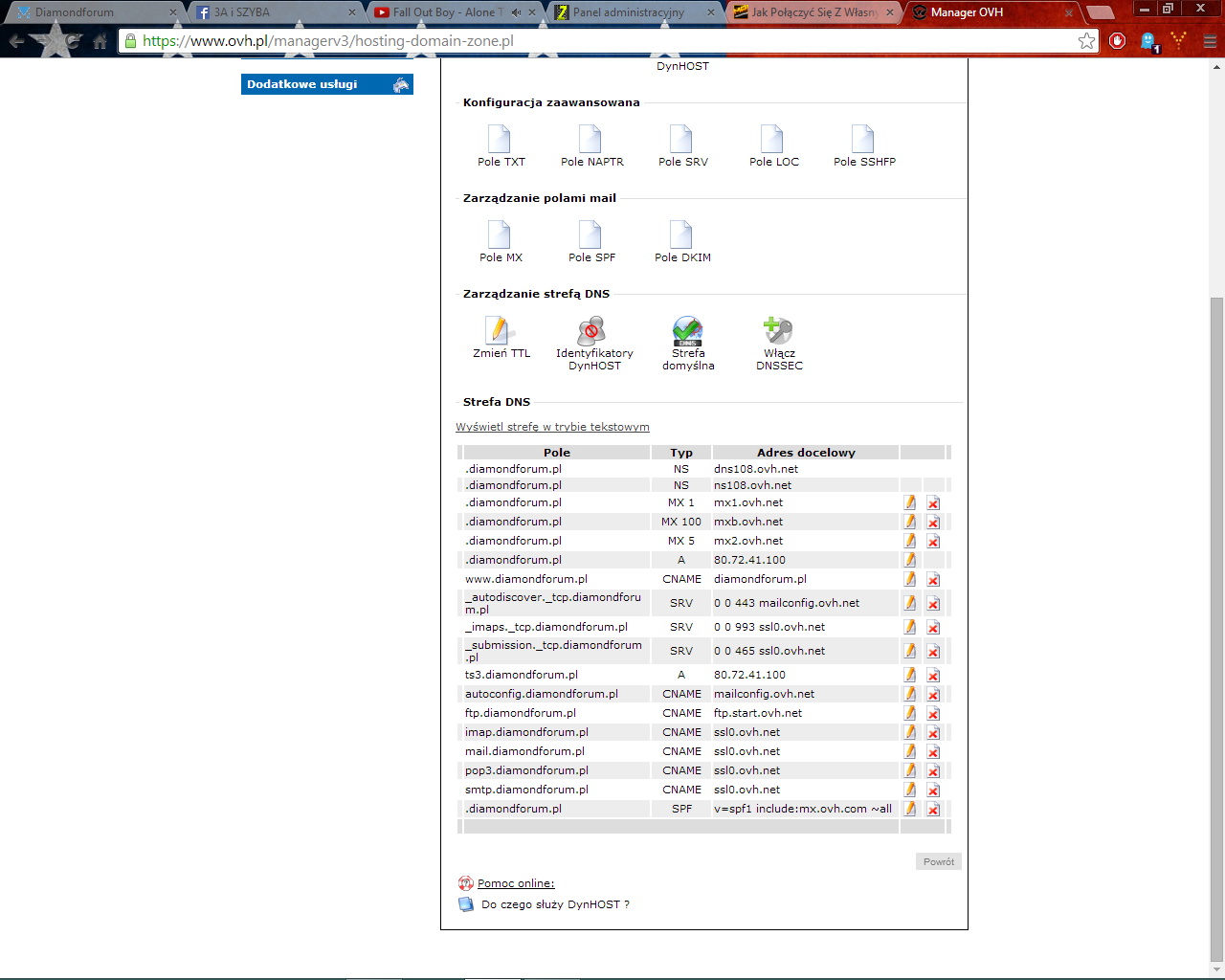This screenshot has width=1225, height=980.
Task: Open the Pole DKIM mail field icon
Action: (681, 235)
